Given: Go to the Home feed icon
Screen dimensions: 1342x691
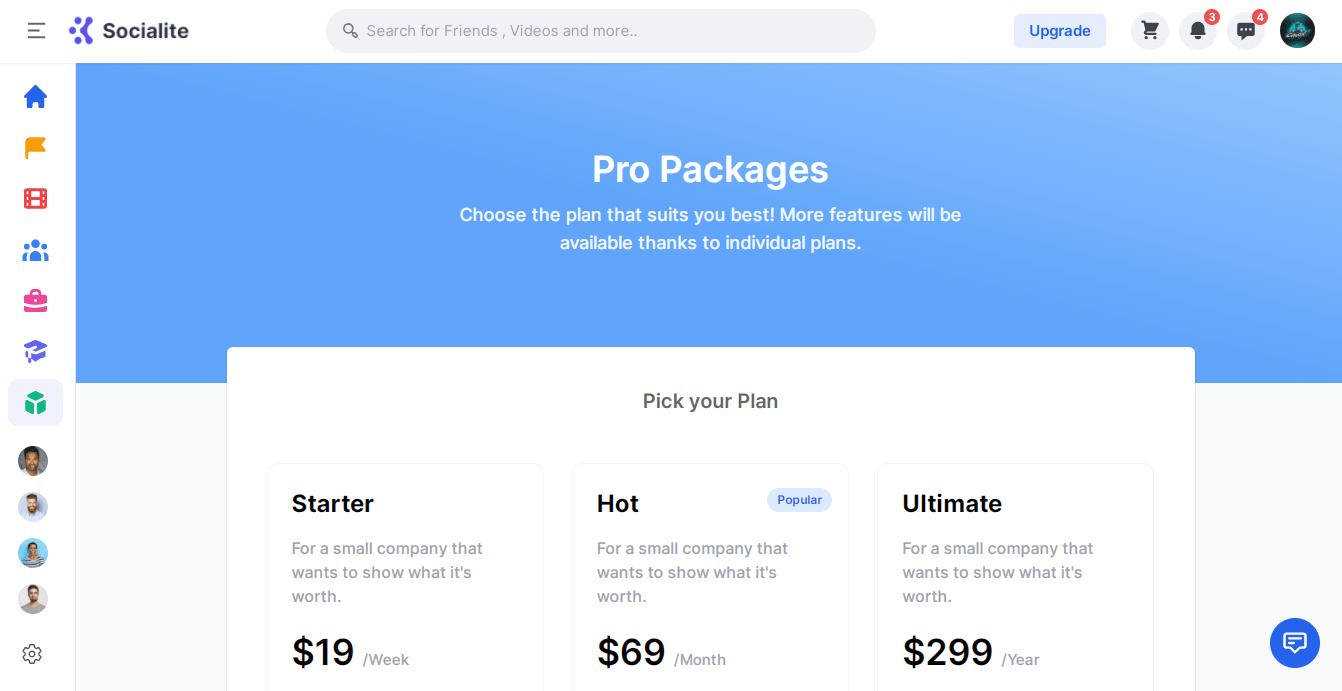Looking at the screenshot, I should point(35,97).
